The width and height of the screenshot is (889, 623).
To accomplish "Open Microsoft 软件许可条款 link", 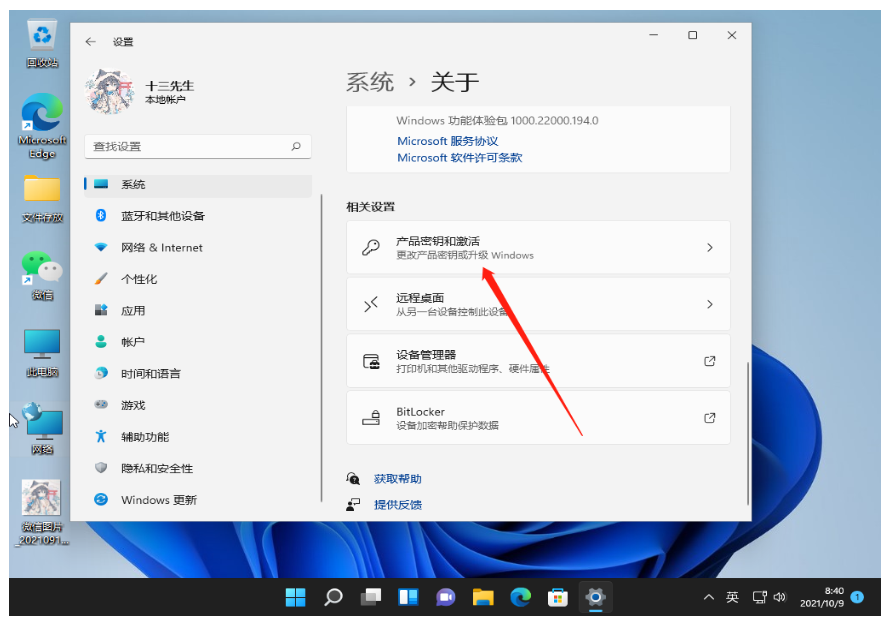I will (459, 158).
